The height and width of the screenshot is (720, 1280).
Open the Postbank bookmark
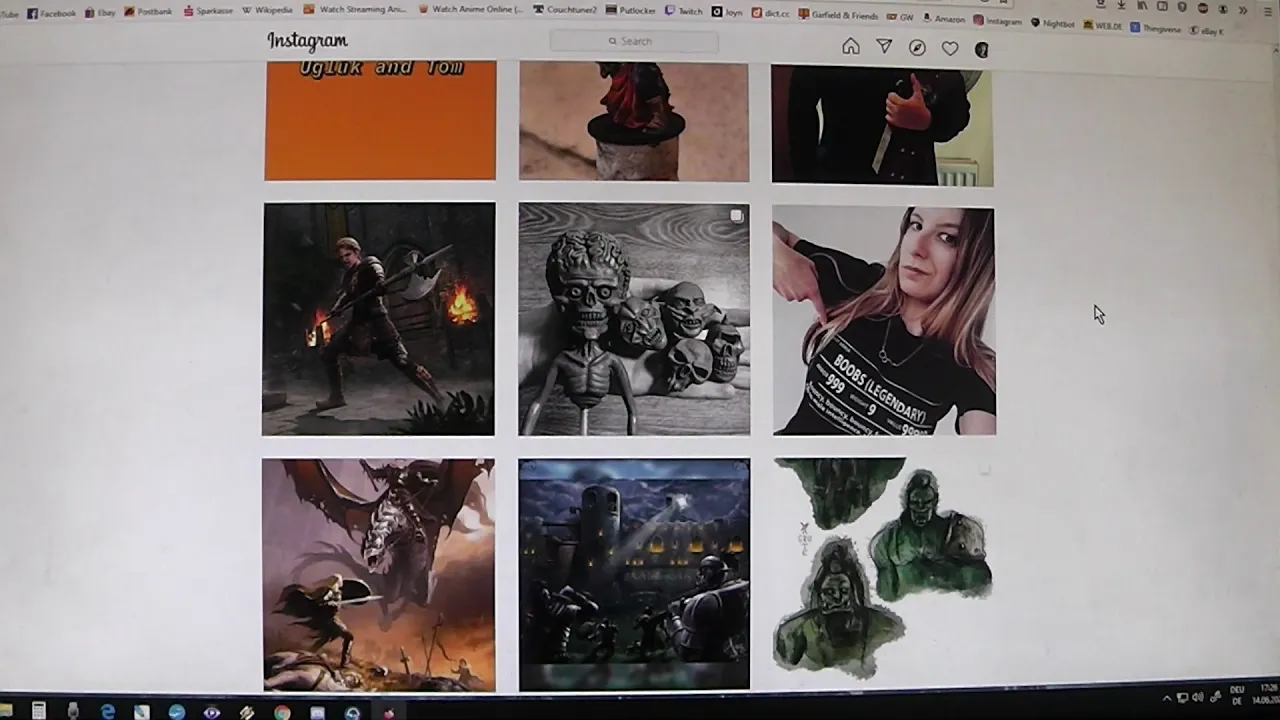pos(148,12)
